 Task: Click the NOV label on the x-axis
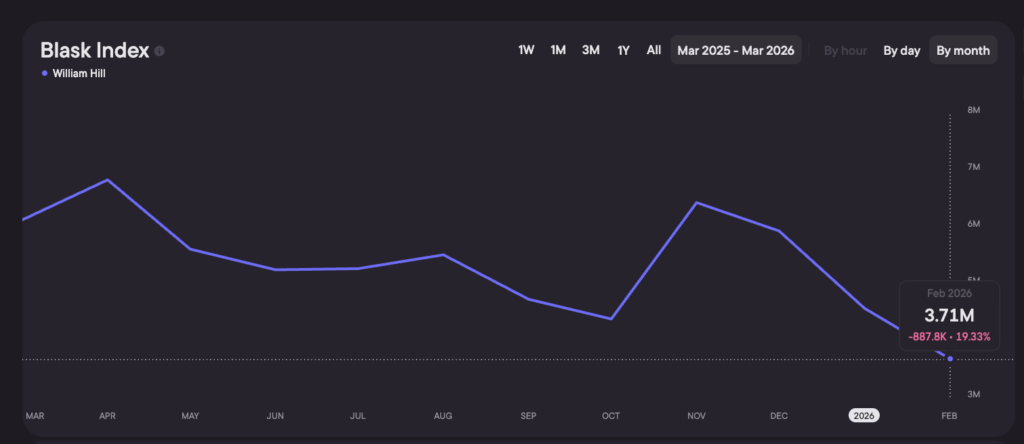coord(695,415)
